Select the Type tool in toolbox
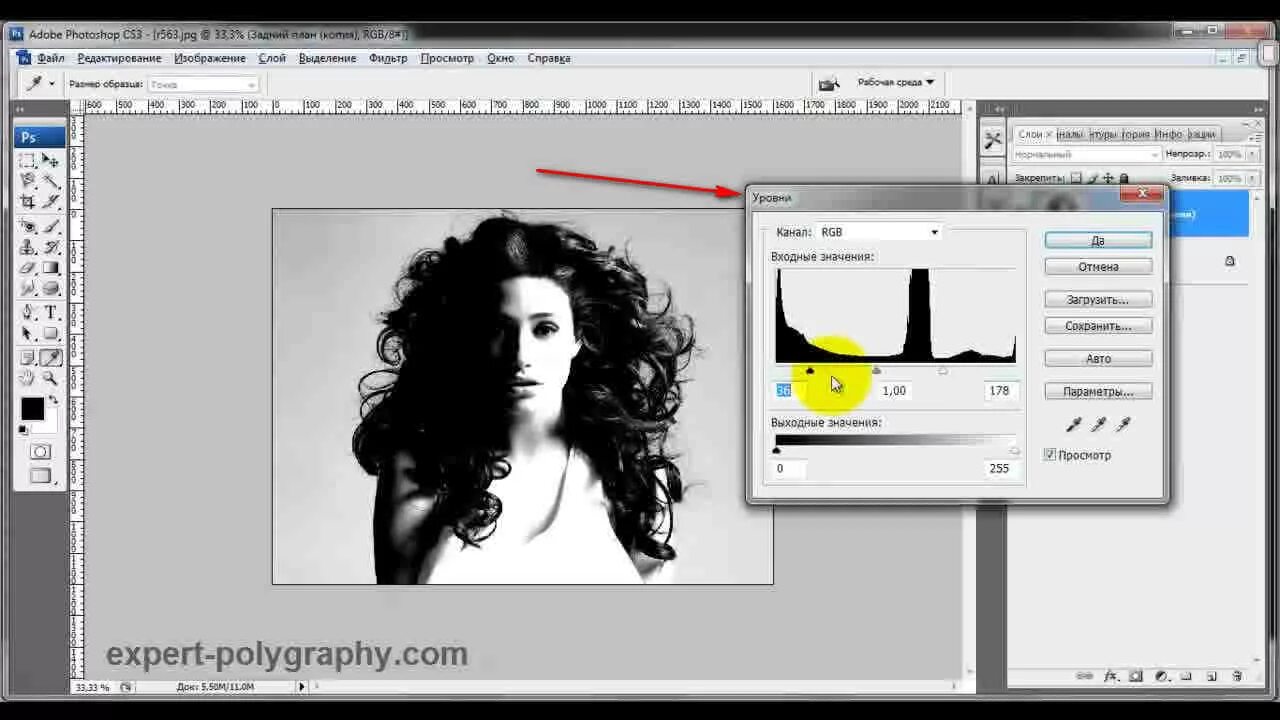Image resolution: width=1280 pixels, height=720 pixels. (x=50, y=312)
